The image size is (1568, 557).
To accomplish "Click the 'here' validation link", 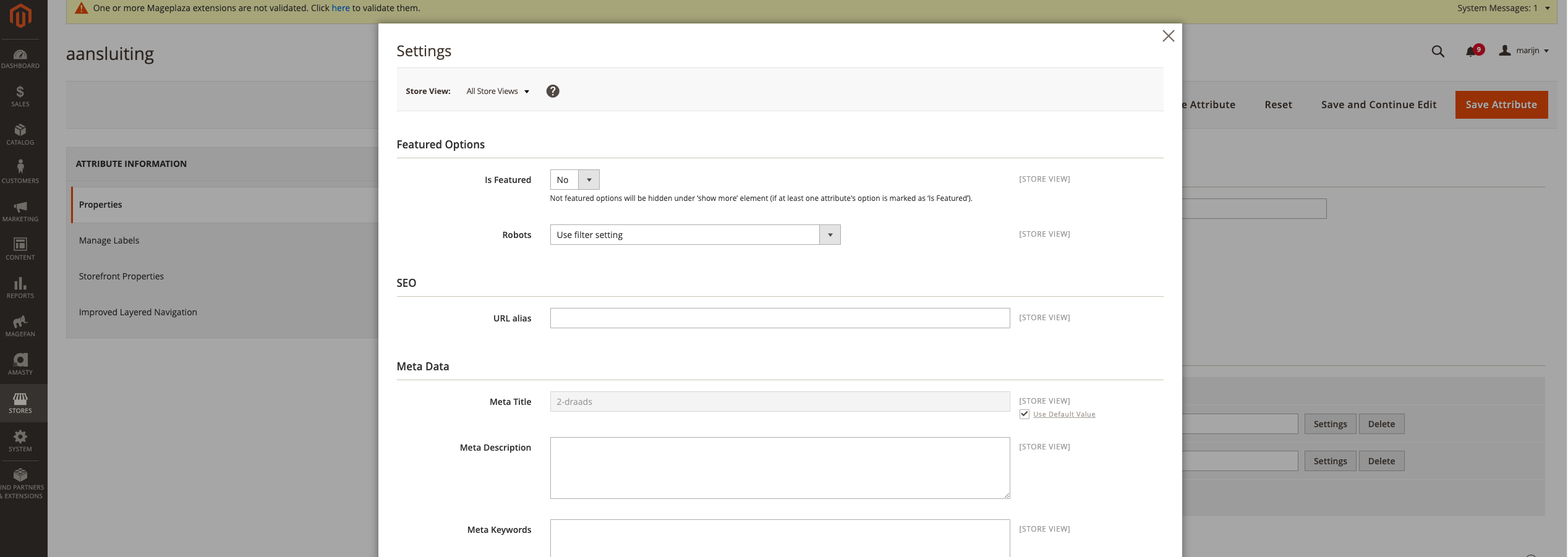I will tap(341, 8).
